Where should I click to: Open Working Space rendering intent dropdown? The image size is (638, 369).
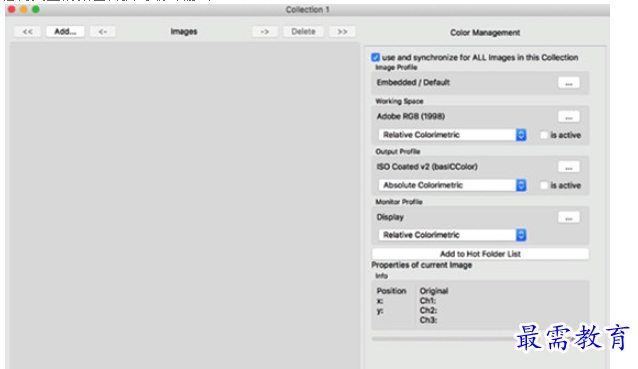click(x=452, y=135)
